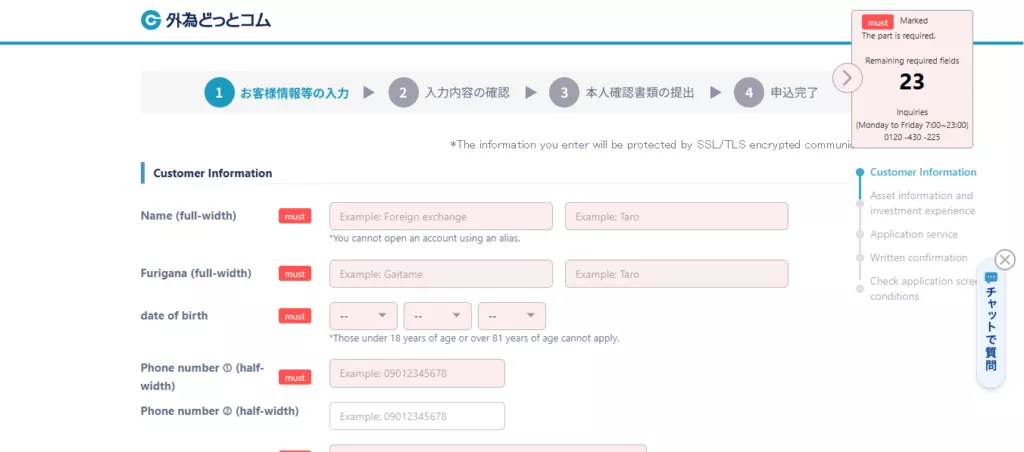This screenshot has width=1024, height=452.
Task: Click step label お客様情報等の入力
Action: coord(295,93)
